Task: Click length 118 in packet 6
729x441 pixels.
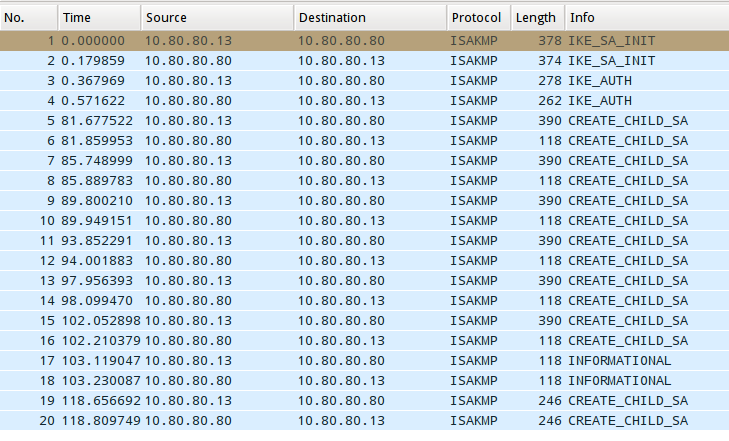Action: pyautogui.click(x=550, y=141)
